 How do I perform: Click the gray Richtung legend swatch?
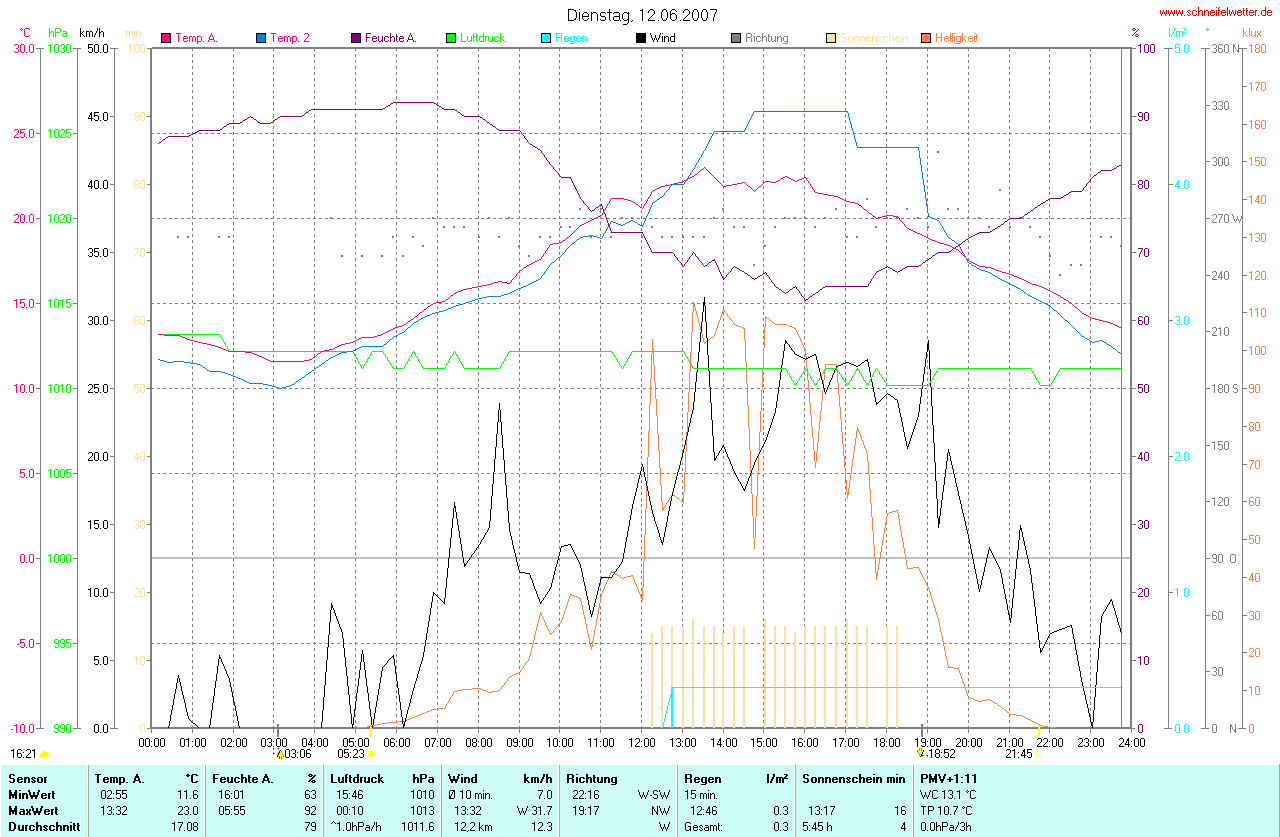click(736, 38)
